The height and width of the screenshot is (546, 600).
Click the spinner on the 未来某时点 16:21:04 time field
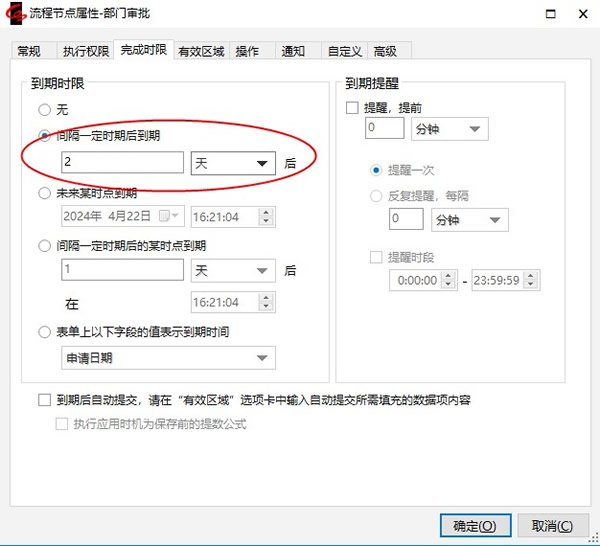tap(265, 216)
